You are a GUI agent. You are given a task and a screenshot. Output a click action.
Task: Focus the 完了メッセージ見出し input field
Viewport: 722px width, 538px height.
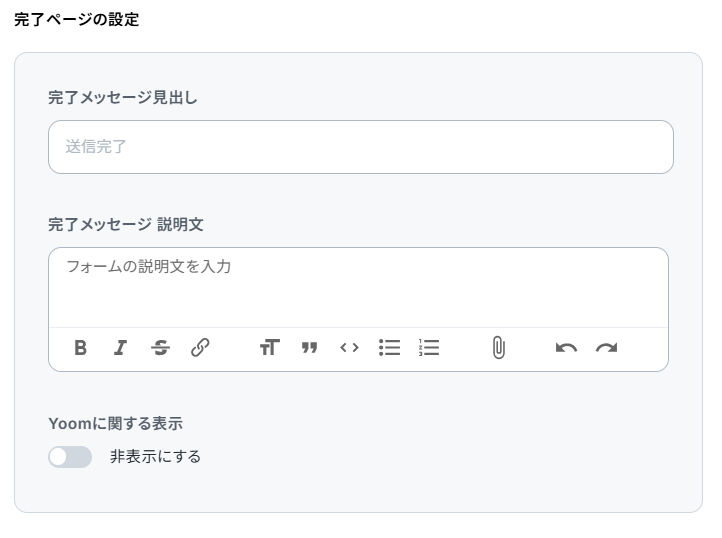(x=361, y=147)
